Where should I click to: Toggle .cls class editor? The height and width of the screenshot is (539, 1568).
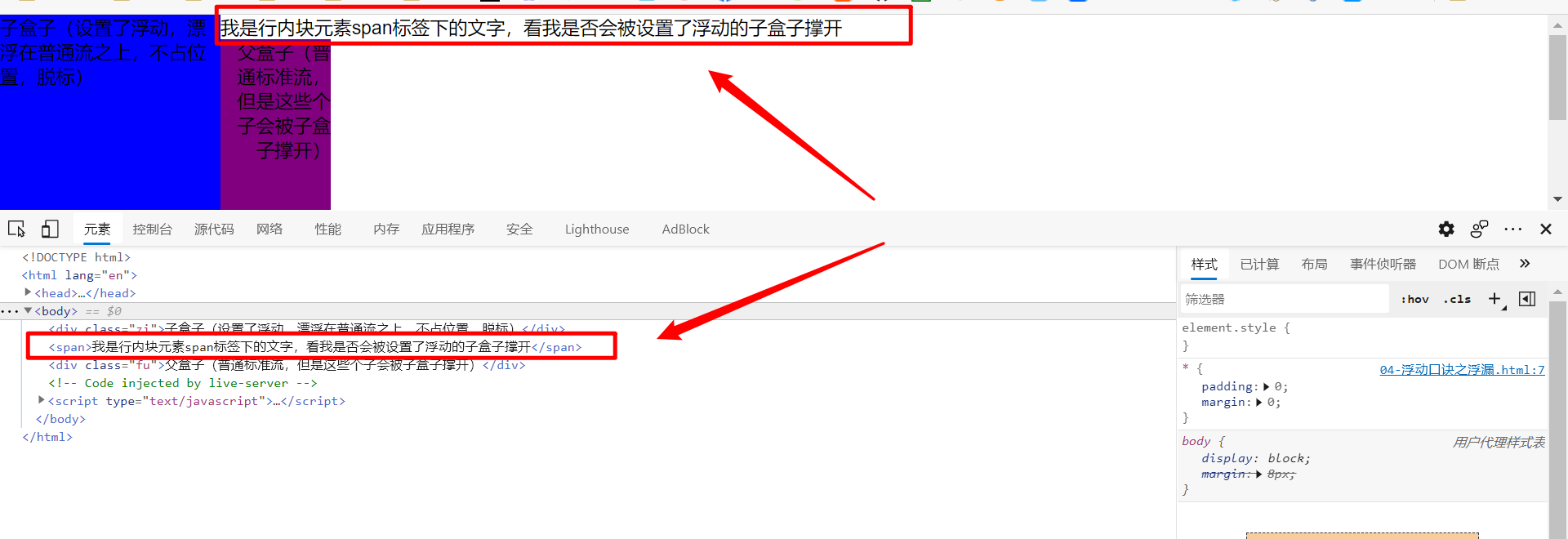point(1457,300)
